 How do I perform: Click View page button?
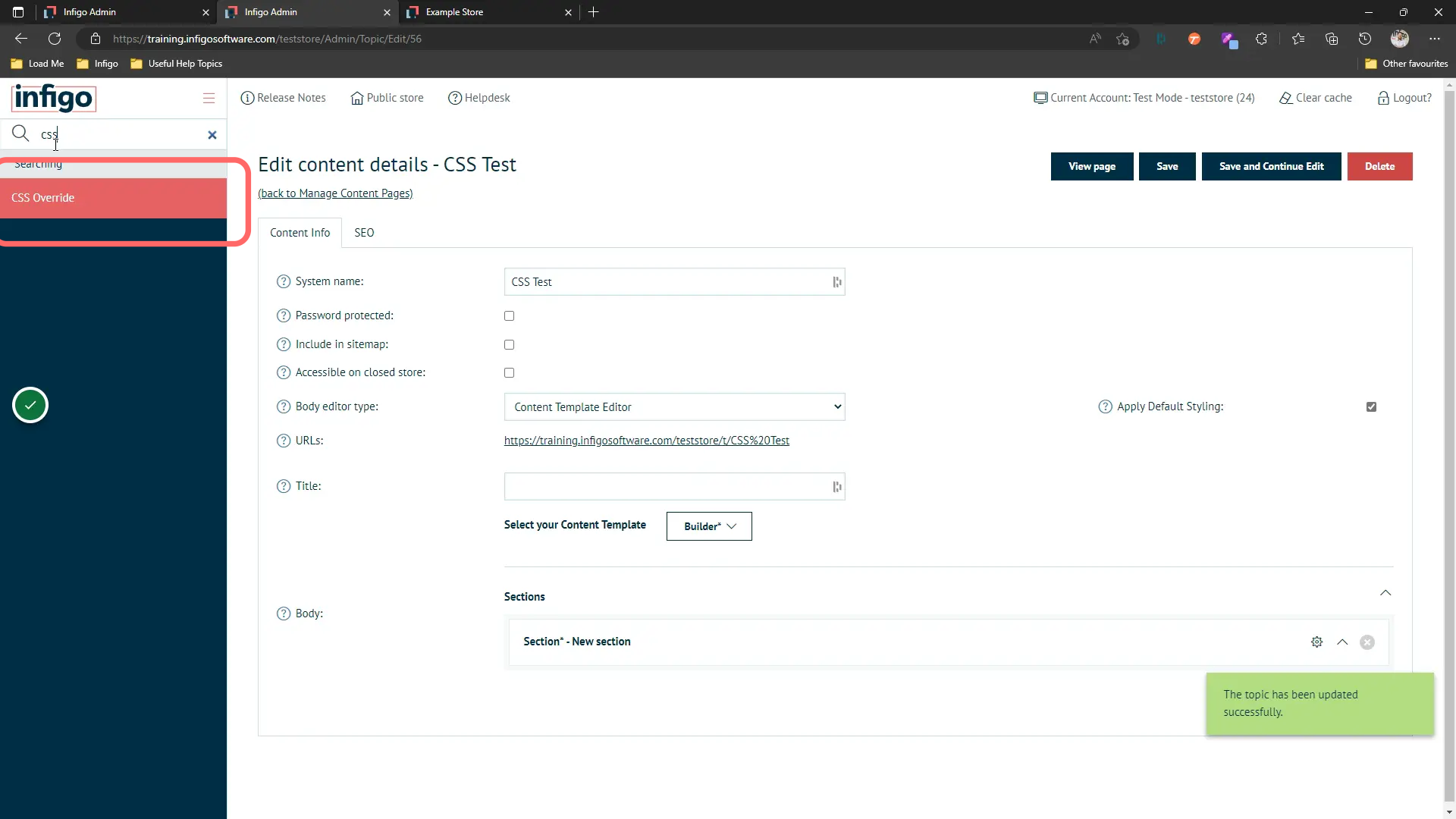click(x=1092, y=166)
